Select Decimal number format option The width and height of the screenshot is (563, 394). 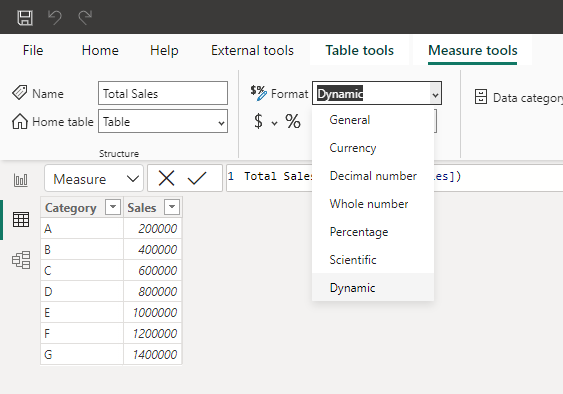point(373,176)
